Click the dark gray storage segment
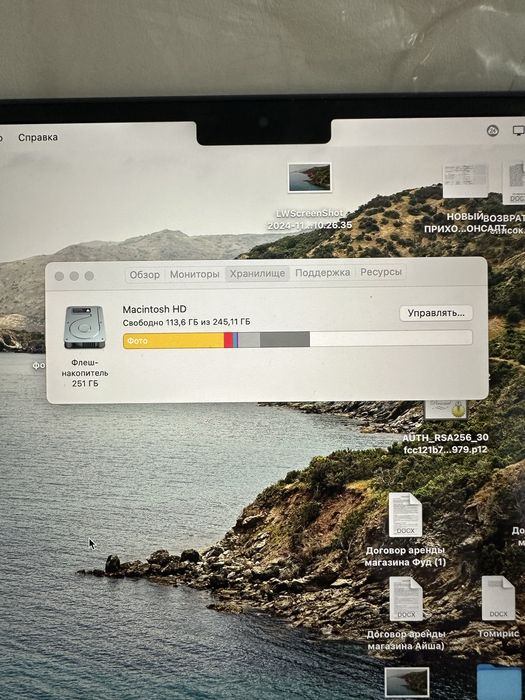 [285, 339]
